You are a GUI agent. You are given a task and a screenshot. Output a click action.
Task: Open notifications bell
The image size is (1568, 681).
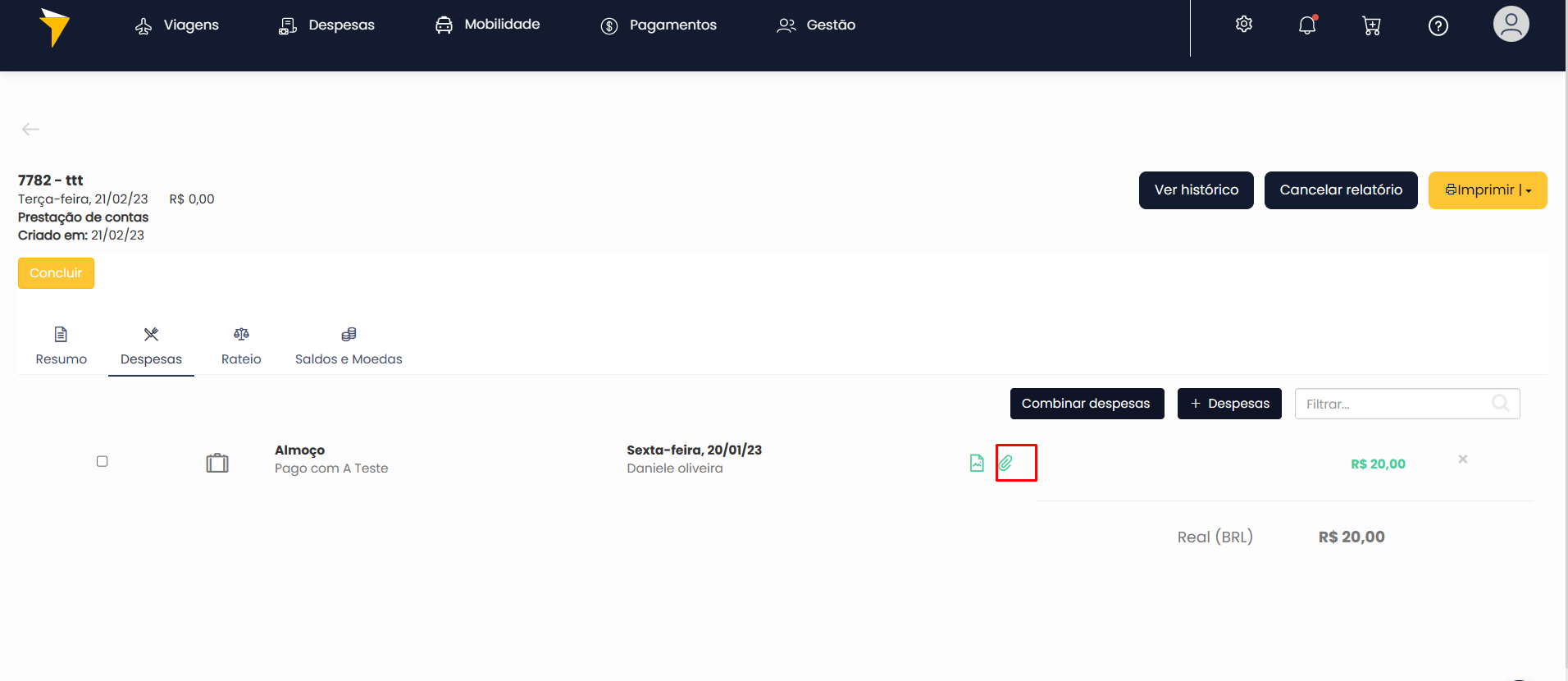(x=1307, y=25)
